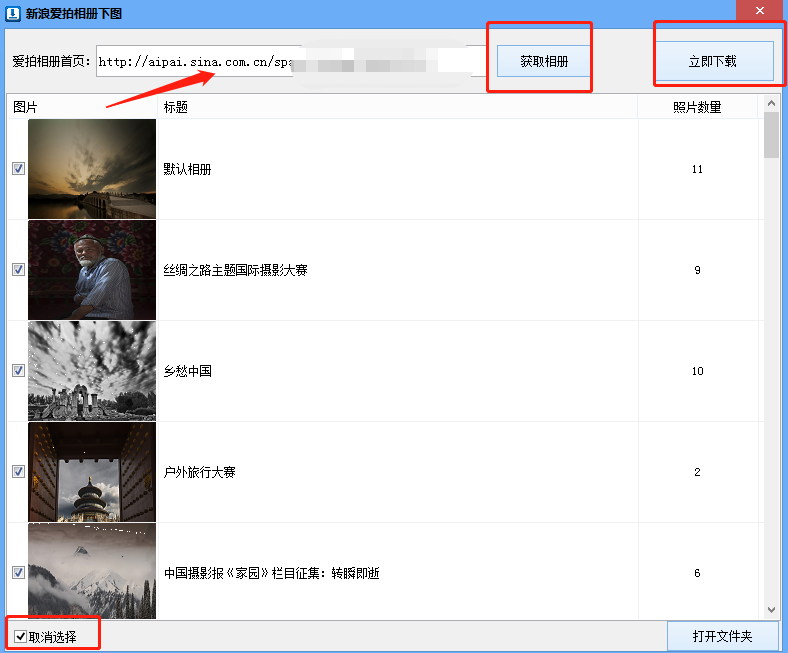788x653 pixels.
Task: Click the scrollbar up arrow
Action: tap(771, 103)
